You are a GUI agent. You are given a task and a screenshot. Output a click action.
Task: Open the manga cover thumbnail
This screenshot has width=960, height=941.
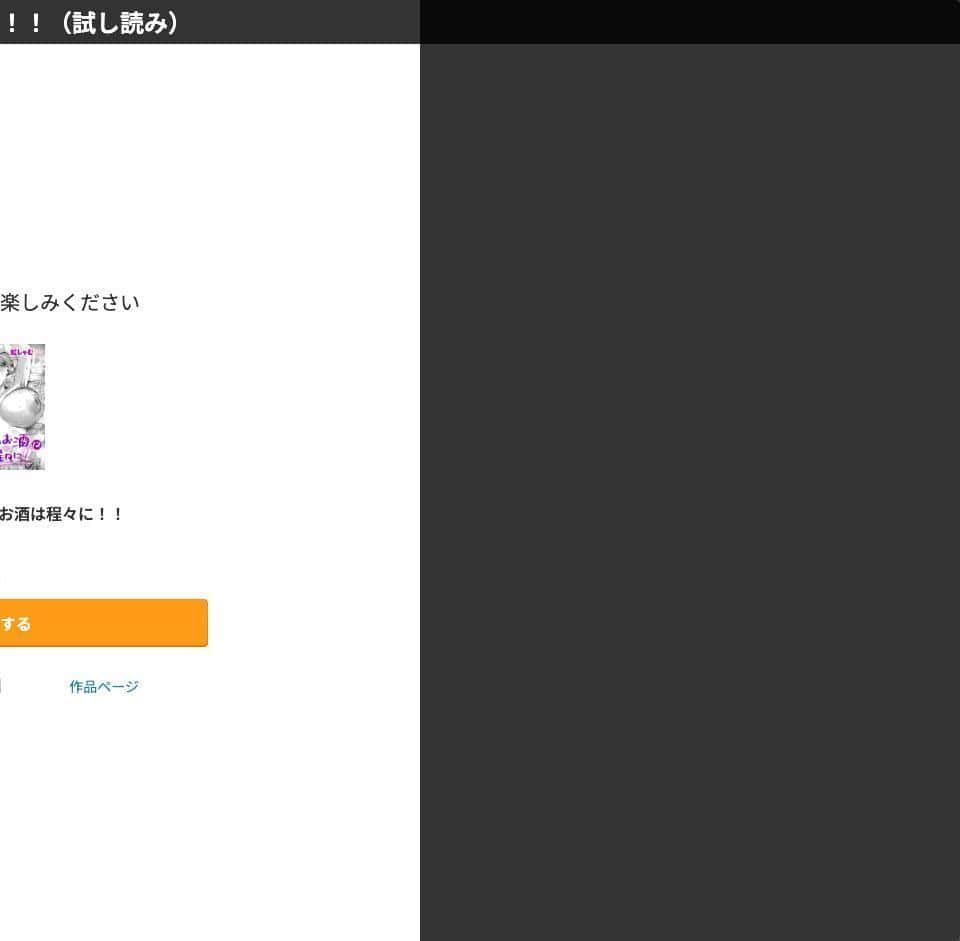pos(22,407)
